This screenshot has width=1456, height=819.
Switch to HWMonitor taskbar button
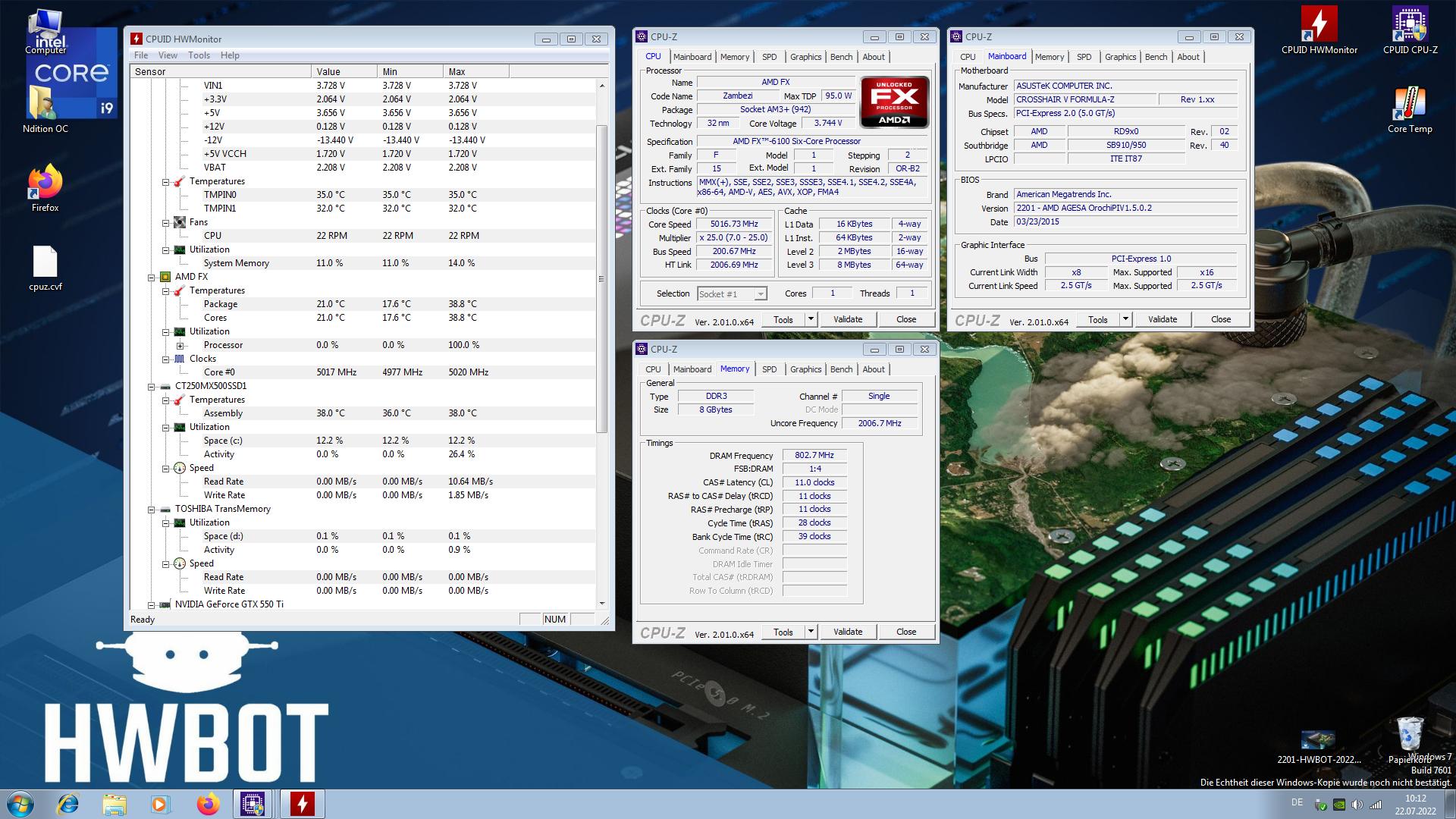302,804
